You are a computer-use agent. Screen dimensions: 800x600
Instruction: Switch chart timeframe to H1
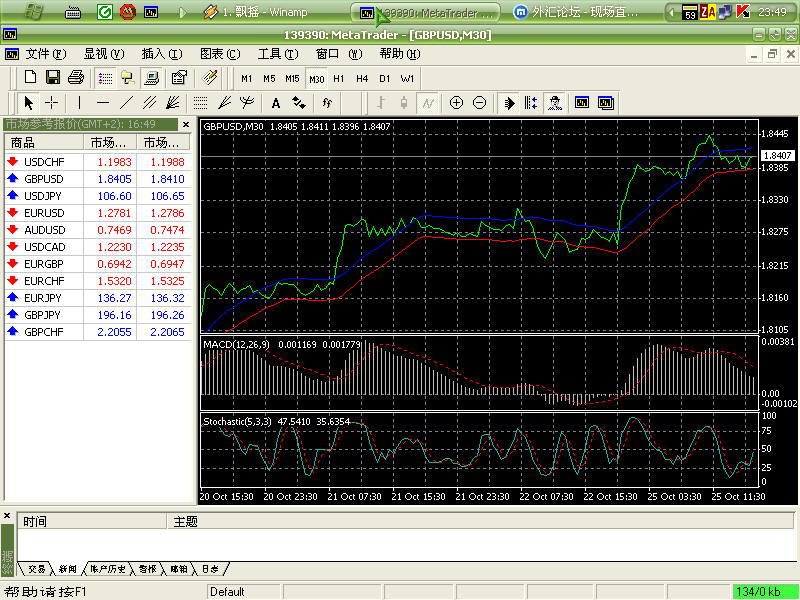point(339,78)
